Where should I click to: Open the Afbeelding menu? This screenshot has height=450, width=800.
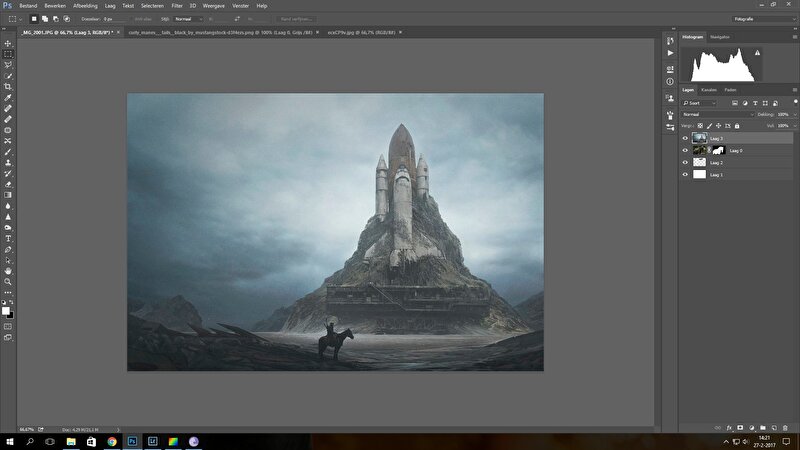click(85, 6)
